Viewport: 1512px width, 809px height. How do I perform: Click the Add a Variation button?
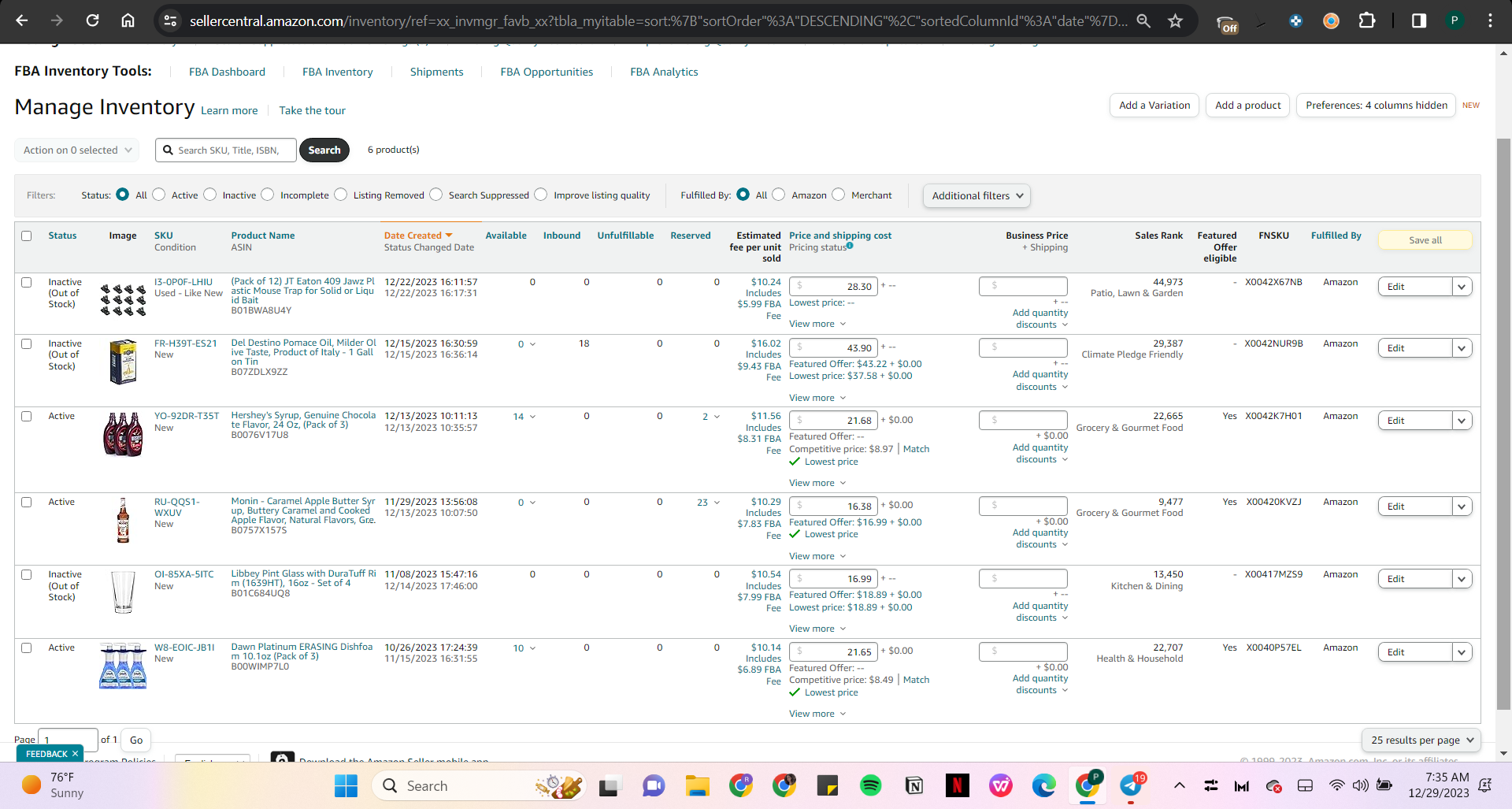tap(1154, 106)
